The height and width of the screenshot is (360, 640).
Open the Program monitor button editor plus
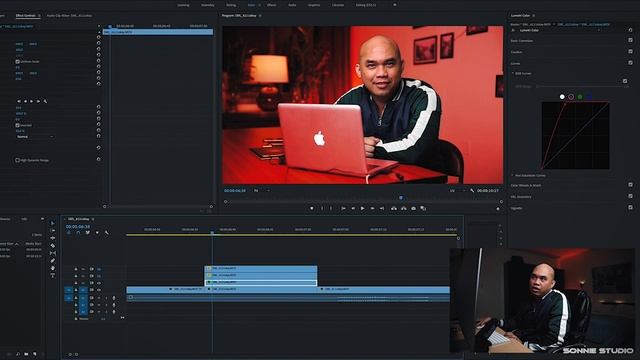coord(498,209)
